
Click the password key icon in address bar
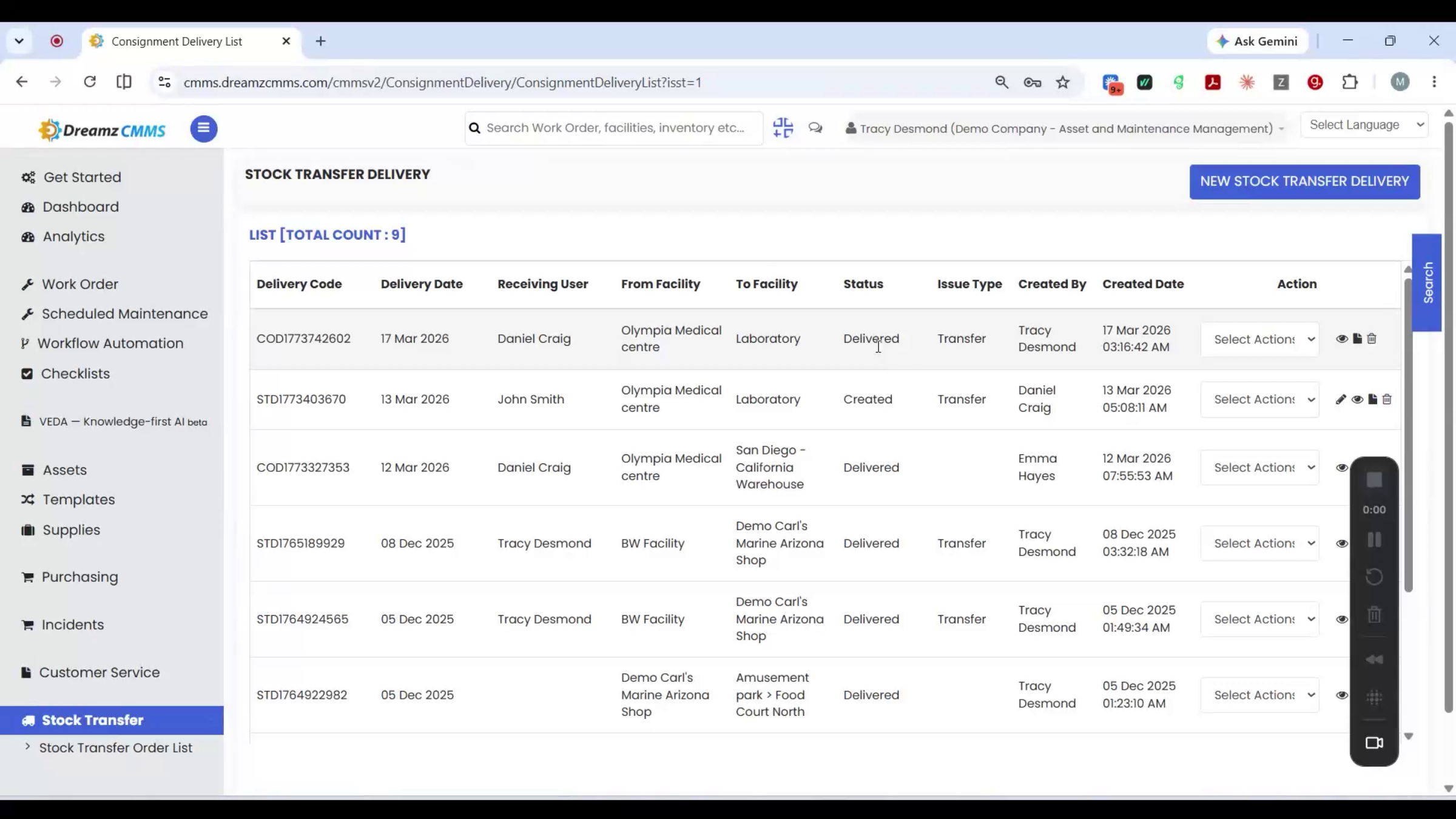point(1032,82)
